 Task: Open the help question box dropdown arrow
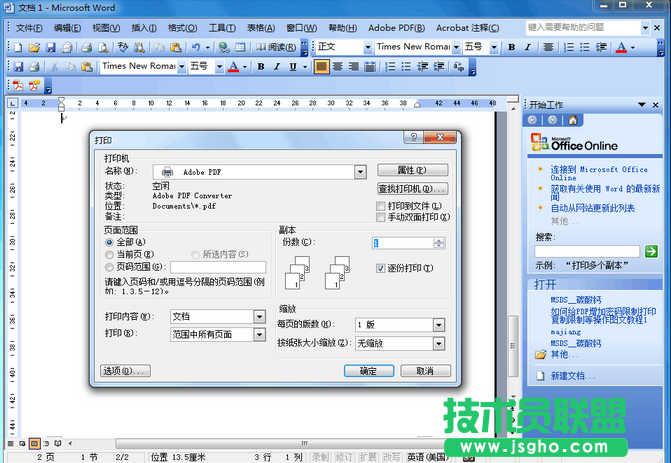[x=645, y=28]
